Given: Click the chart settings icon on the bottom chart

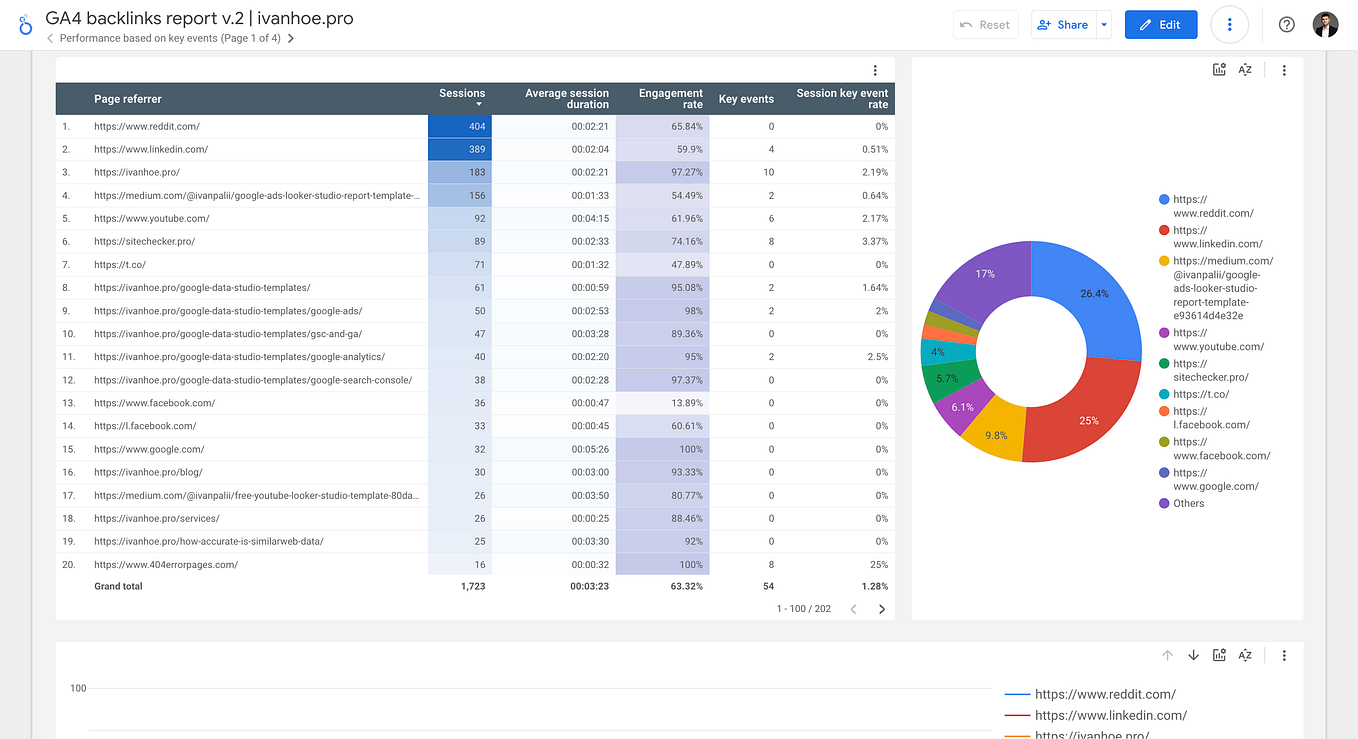Looking at the screenshot, I should pyautogui.click(x=1219, y=655).
